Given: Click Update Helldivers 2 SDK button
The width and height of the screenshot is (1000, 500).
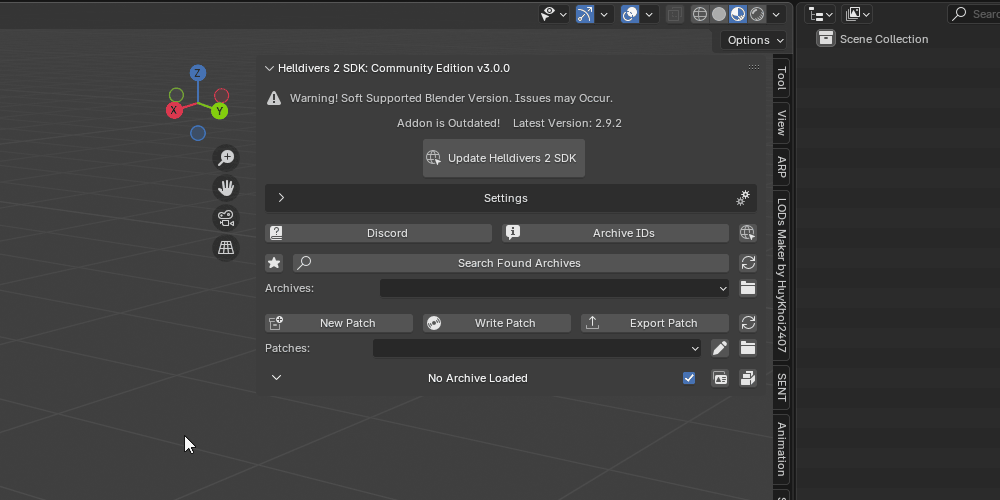Looking at the screenshot, I should [504, 158].
